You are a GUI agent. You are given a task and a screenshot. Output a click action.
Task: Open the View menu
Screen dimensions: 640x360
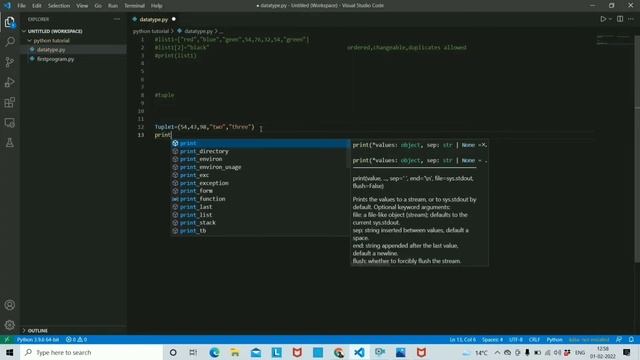(82, 6)
